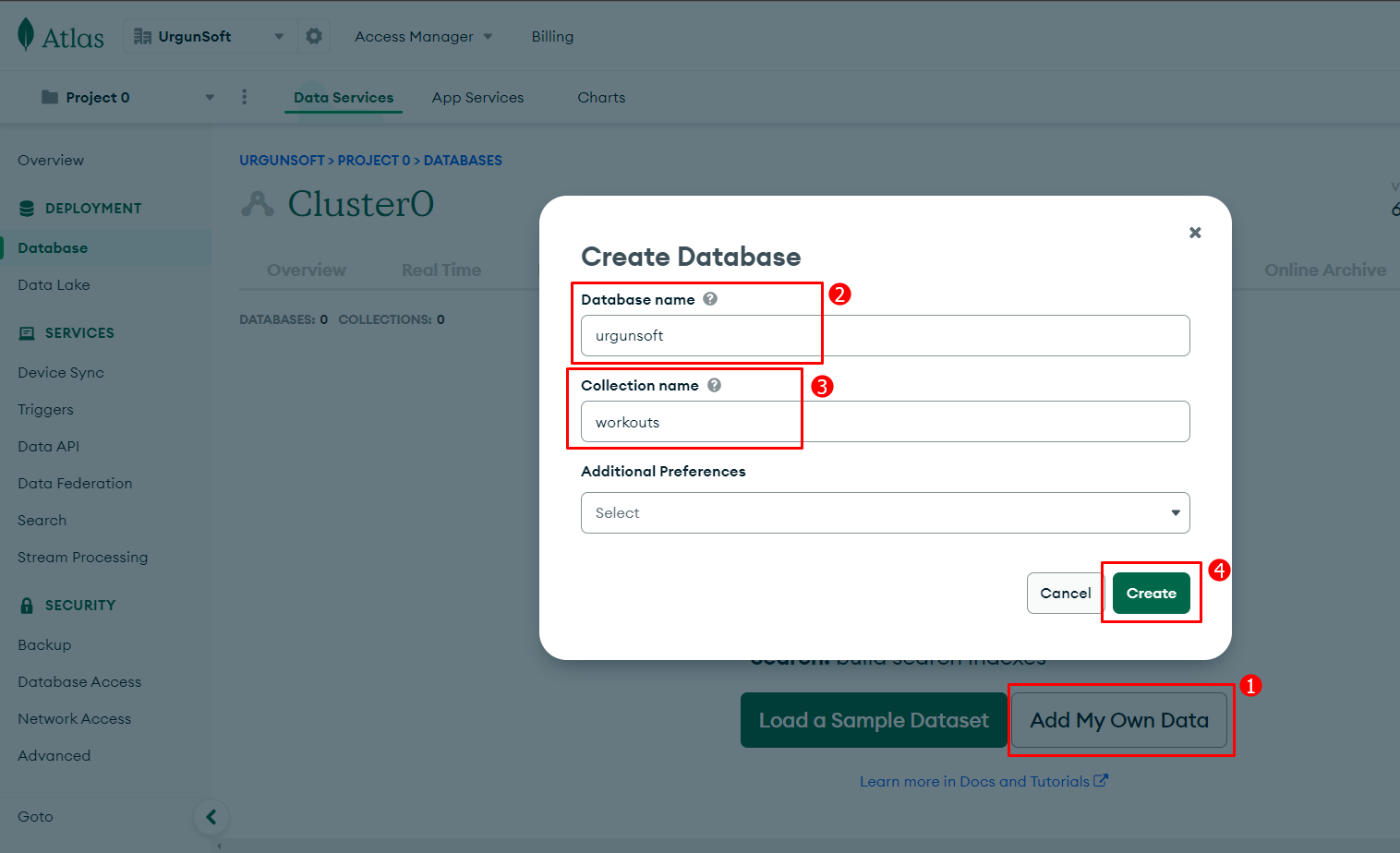Click URGUNSOFT breadcrumb link
This screenshot has height=853, width=1400.
pos(282,161)
